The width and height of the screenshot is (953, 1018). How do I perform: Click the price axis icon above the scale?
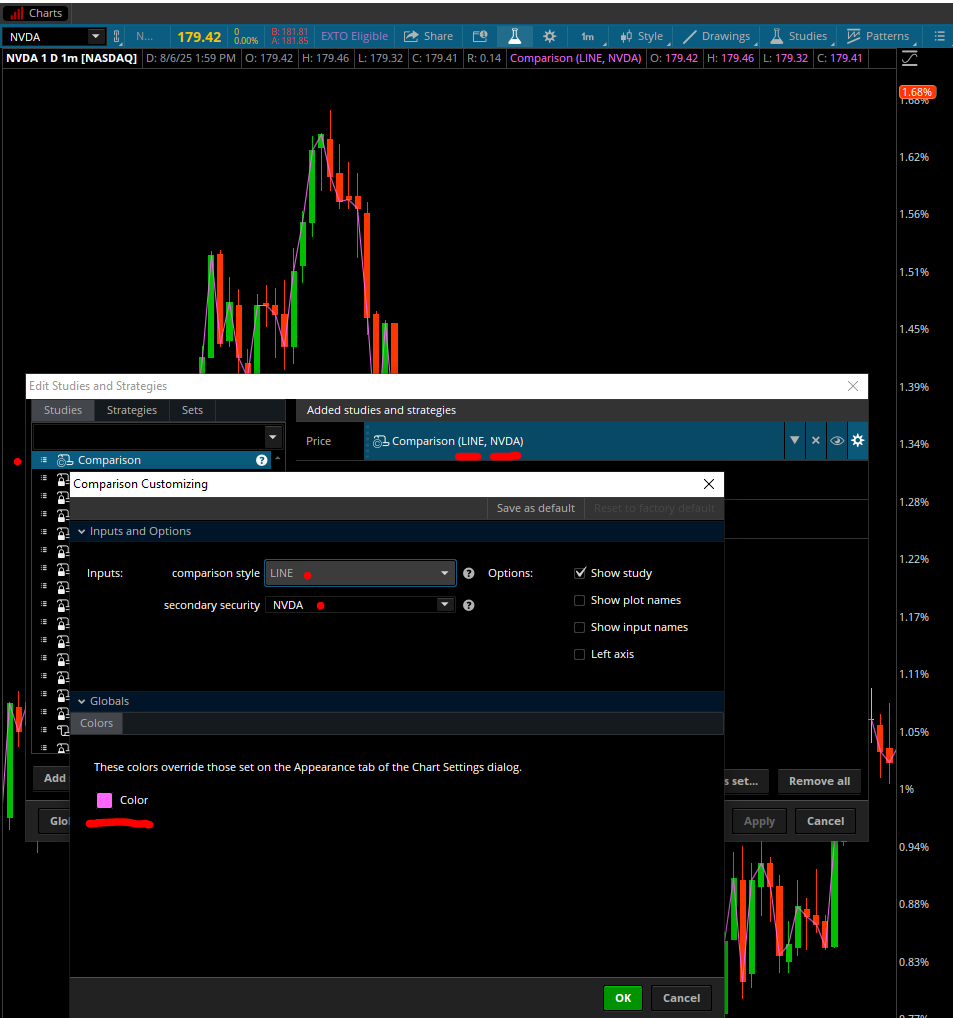[910, 58]
